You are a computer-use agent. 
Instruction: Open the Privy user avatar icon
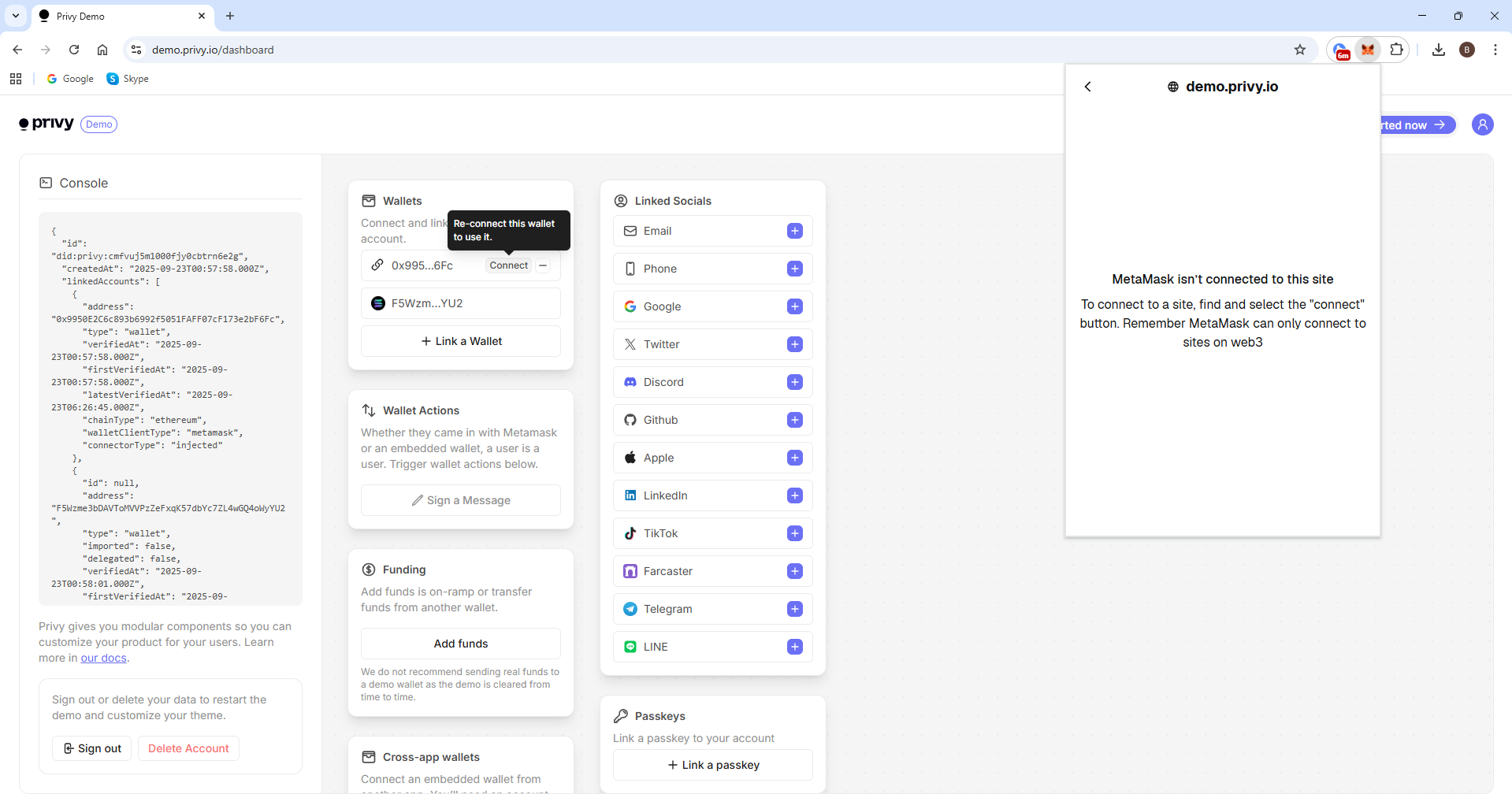[x=1483, y=124]
